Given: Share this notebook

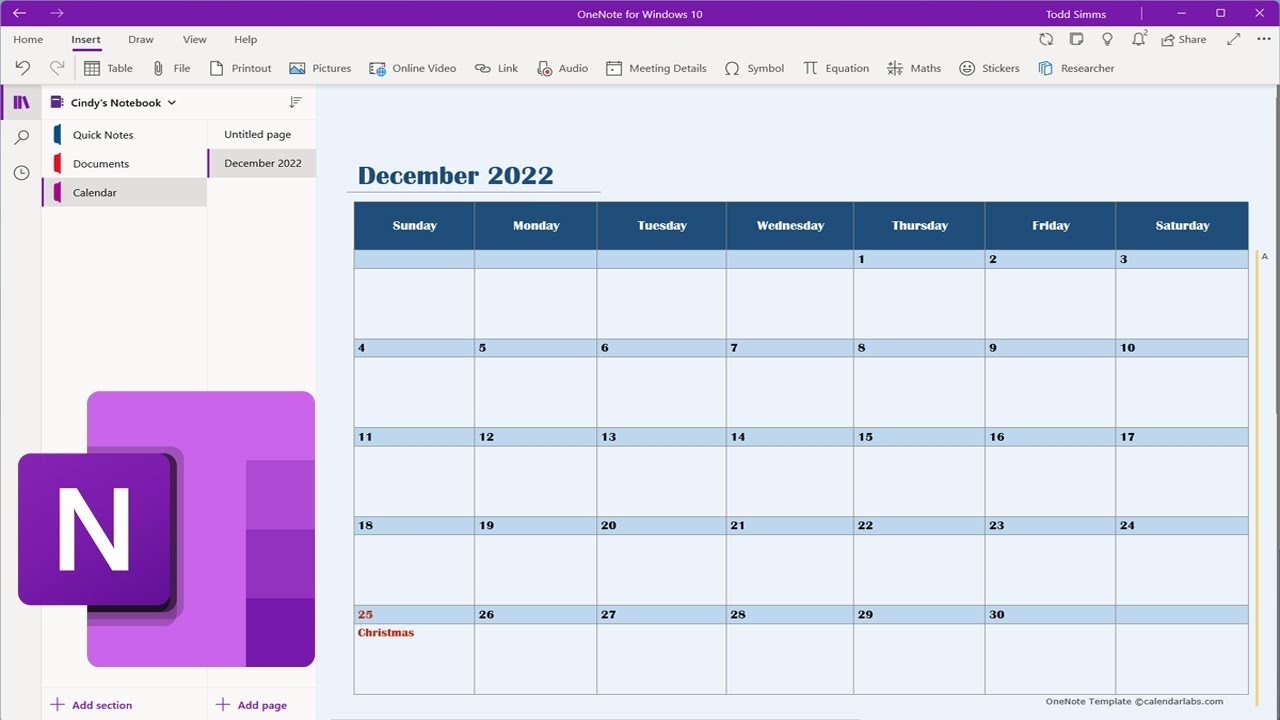Looking at the screenshot, I should pos(1183,39).
